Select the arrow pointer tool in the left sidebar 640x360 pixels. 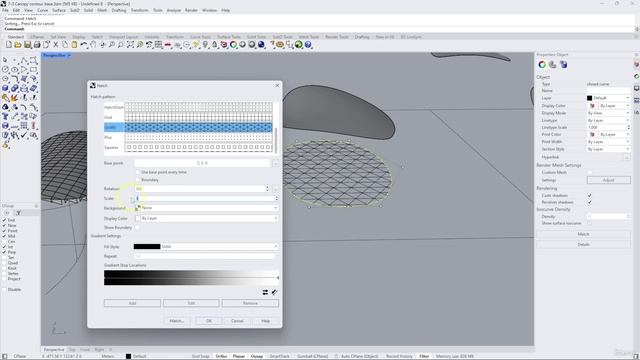point(5,60)
